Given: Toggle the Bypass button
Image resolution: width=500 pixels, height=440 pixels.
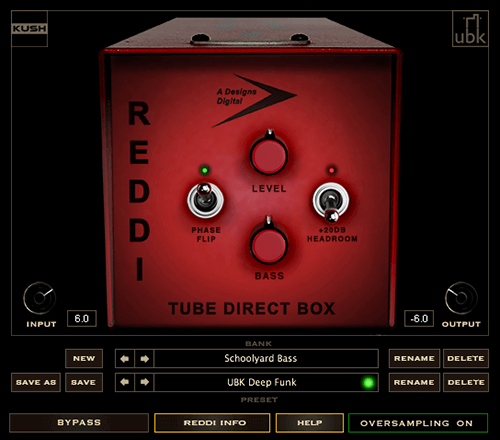Looking at the screenshot, I should pyautogui.click(x=79, y=423).
